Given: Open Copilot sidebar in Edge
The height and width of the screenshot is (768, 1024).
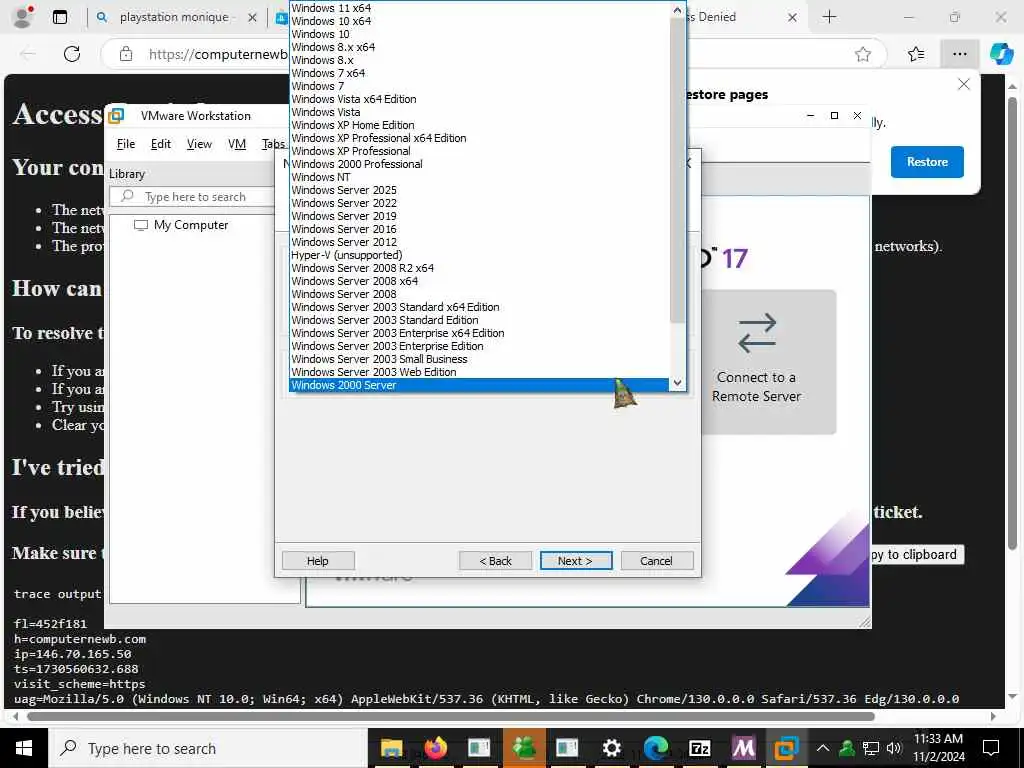Looking at the screenshot, I should (x=1001, y=54).
